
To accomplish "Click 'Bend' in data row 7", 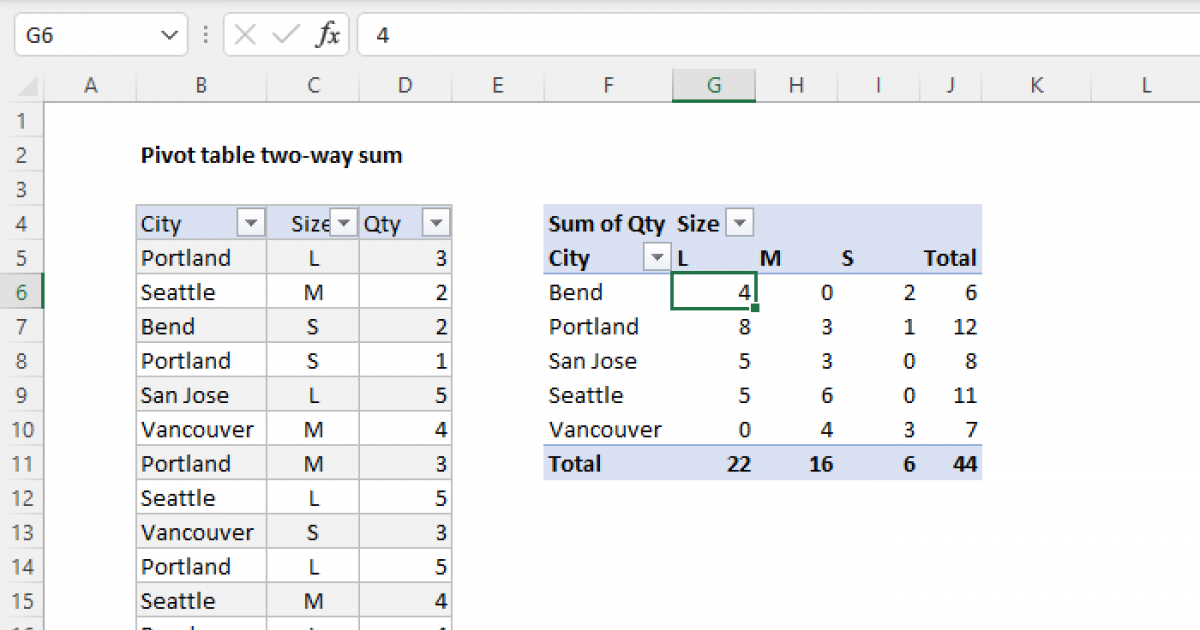I will tap(168, 326).
